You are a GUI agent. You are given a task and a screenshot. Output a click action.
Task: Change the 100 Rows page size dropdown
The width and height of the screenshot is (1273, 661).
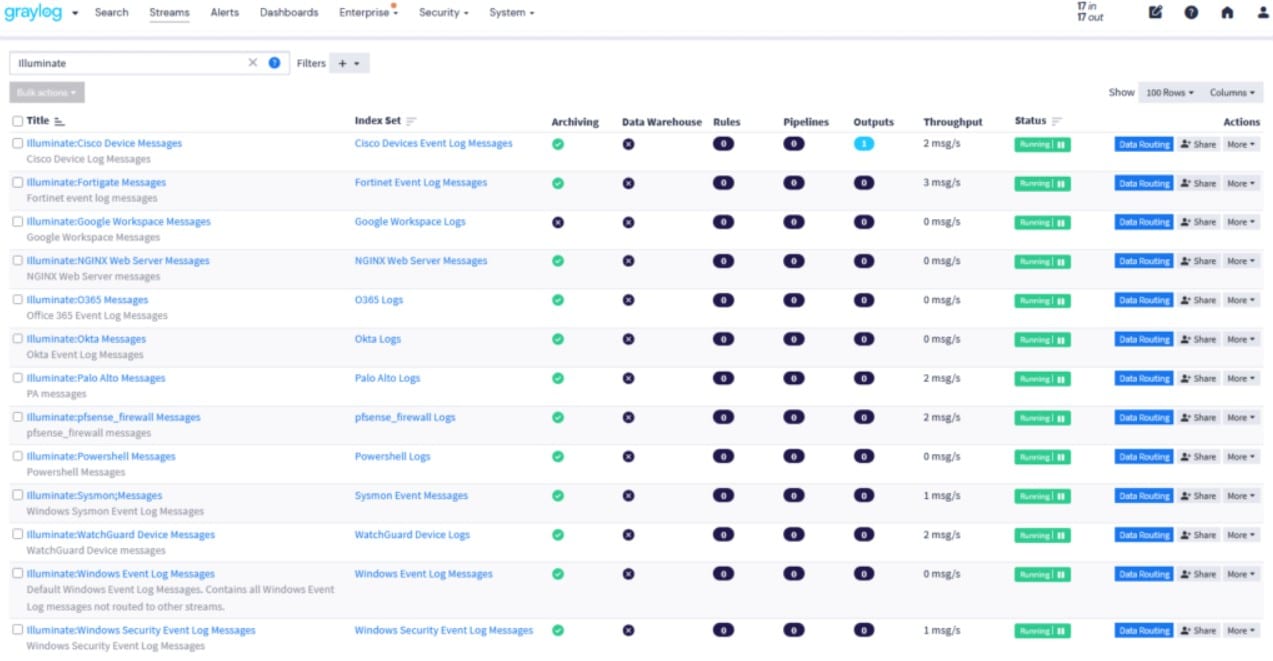click(1170, 92)
